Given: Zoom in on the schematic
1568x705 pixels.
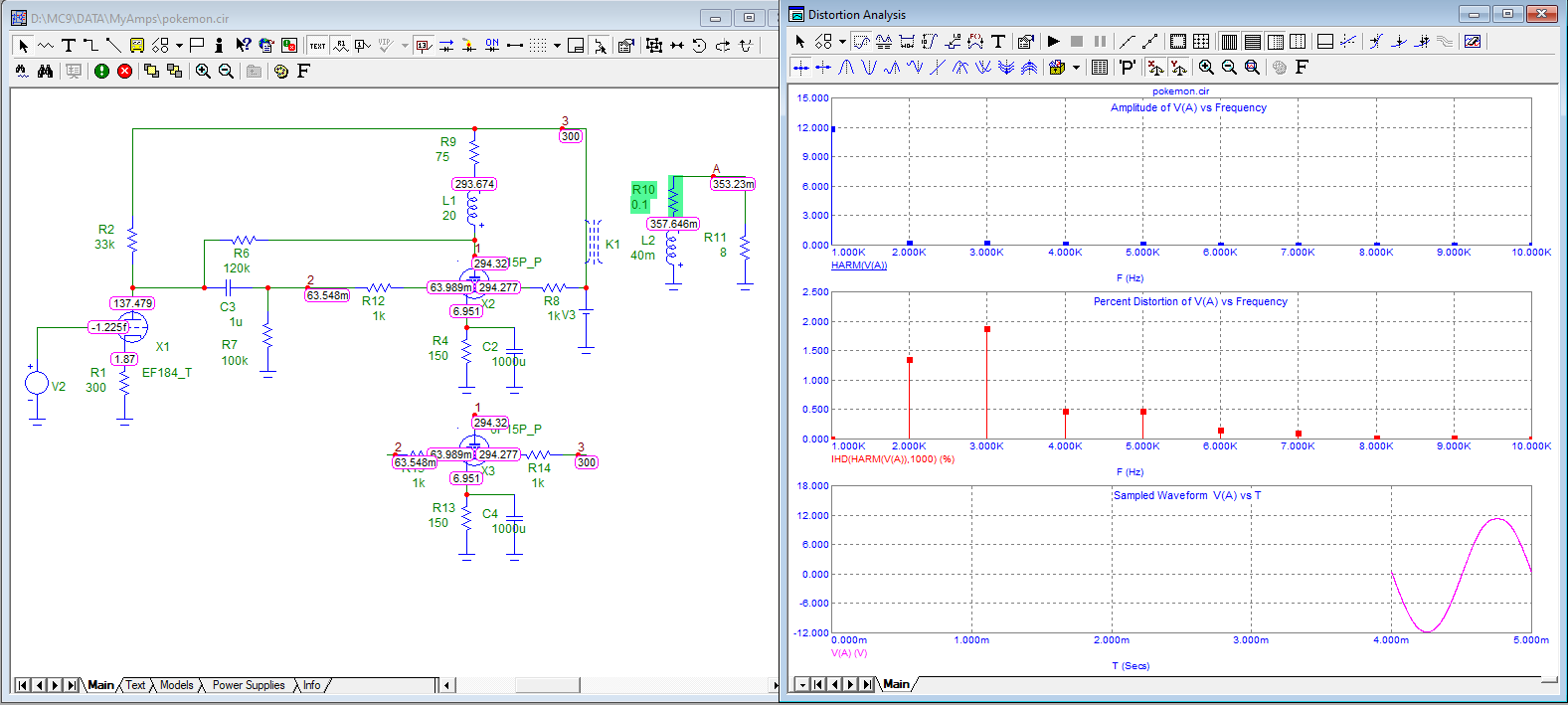Looking at the screenshot, I should pos(203,72).
